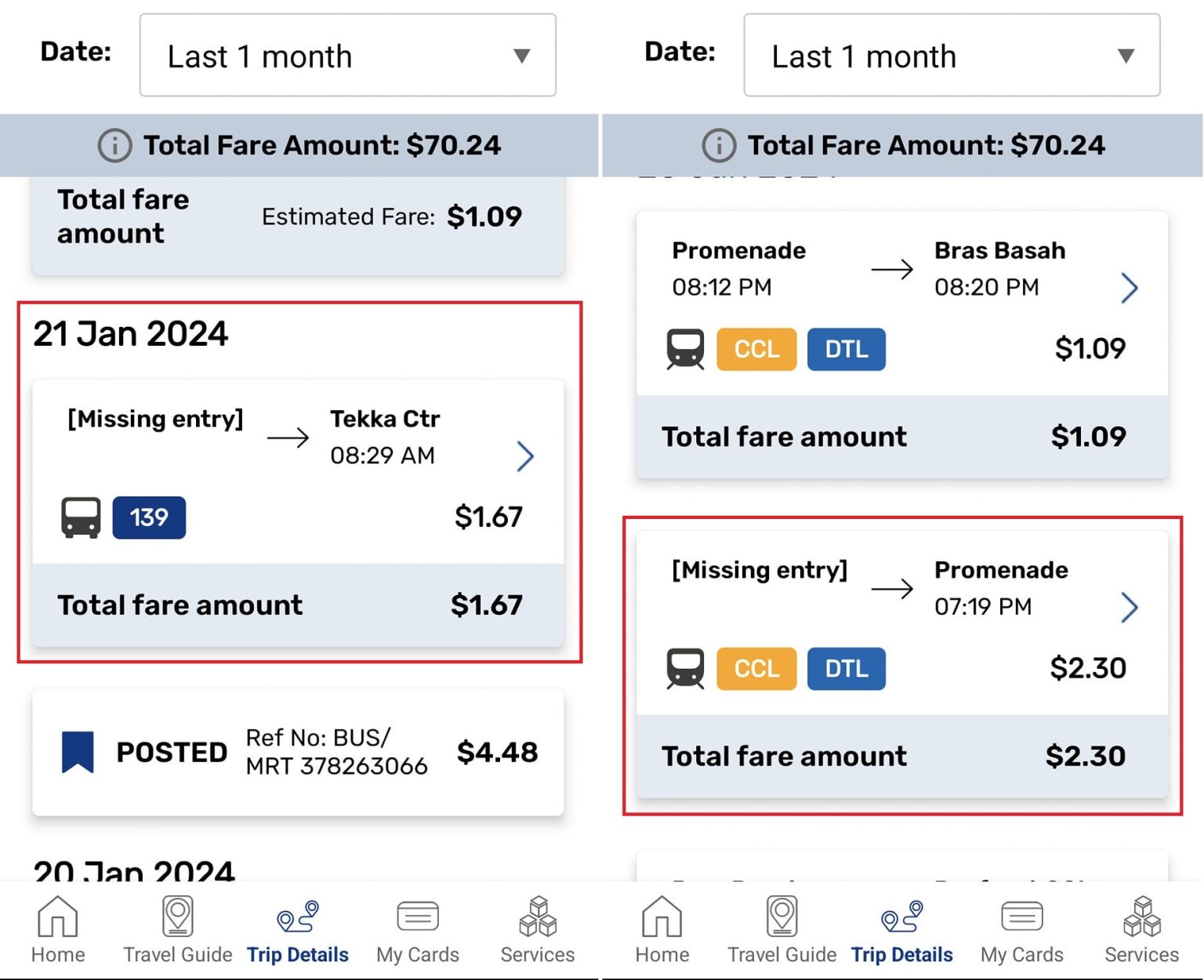Click the bus icon on the 139 trip

point(79,516)
